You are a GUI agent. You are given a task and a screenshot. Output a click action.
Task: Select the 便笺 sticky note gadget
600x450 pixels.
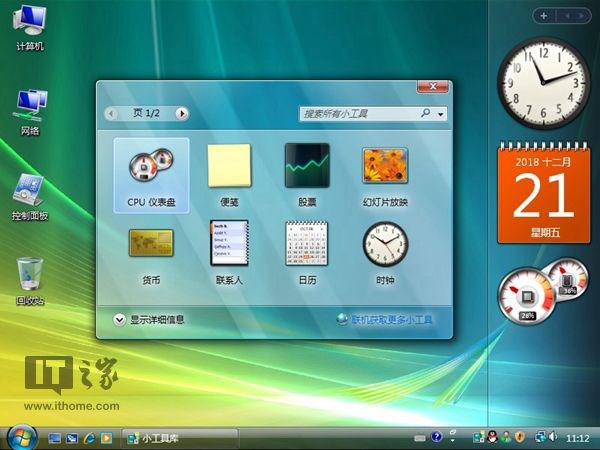[x=229, y=175]
